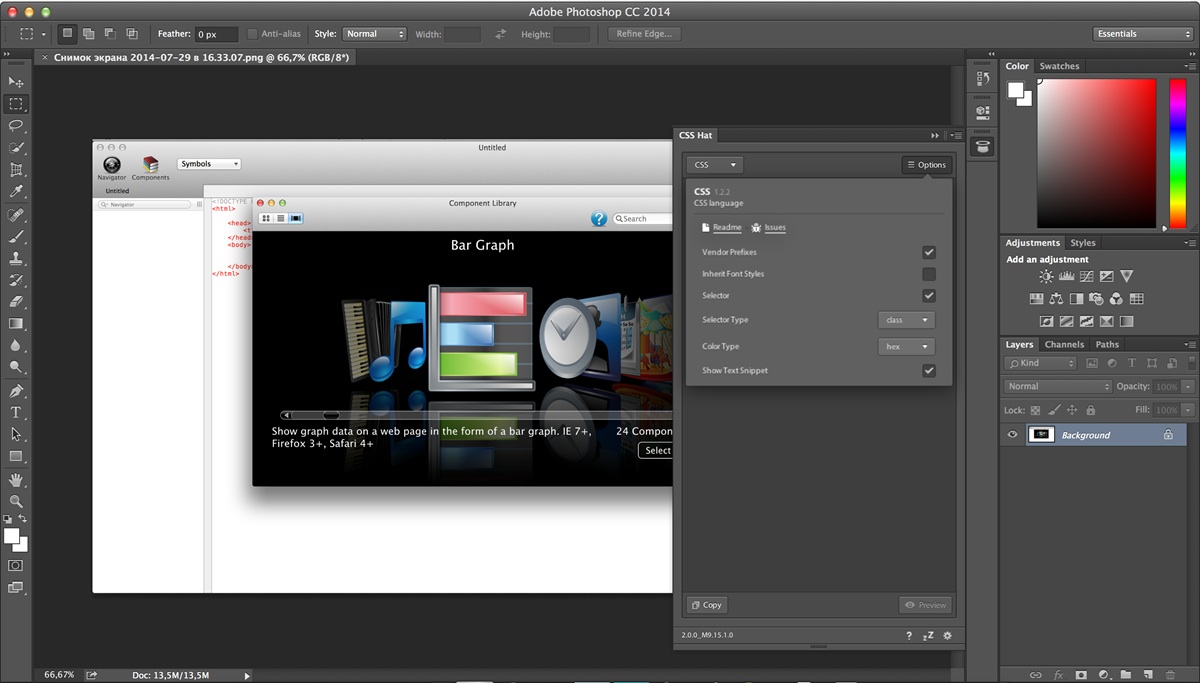Click the Create new layer icon
The width and height of the screenshot is (1200, 683).
pyautogui.click(x=1148, y=675)
